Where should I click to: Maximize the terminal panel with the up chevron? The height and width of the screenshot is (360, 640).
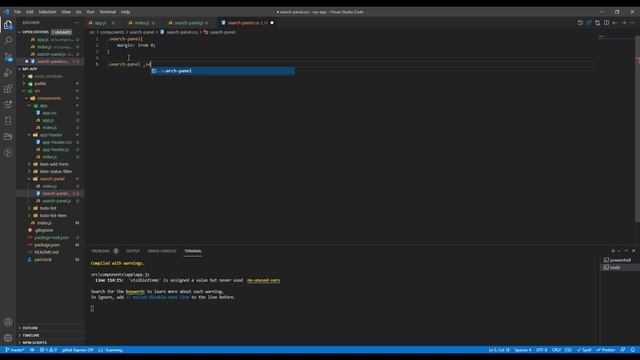pyautogui.click(x=626, y=251)
